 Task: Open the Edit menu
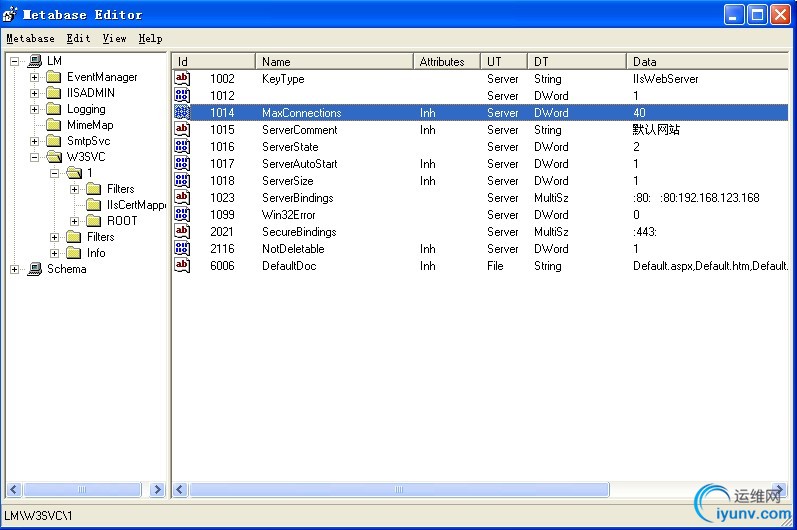pos(78,39)
